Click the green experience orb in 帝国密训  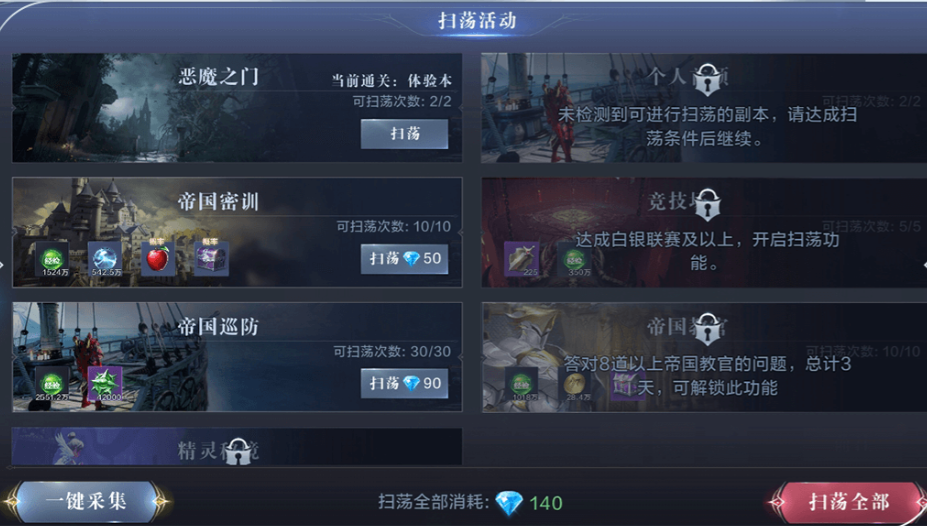pyautogui.click(x=53, y=259)
